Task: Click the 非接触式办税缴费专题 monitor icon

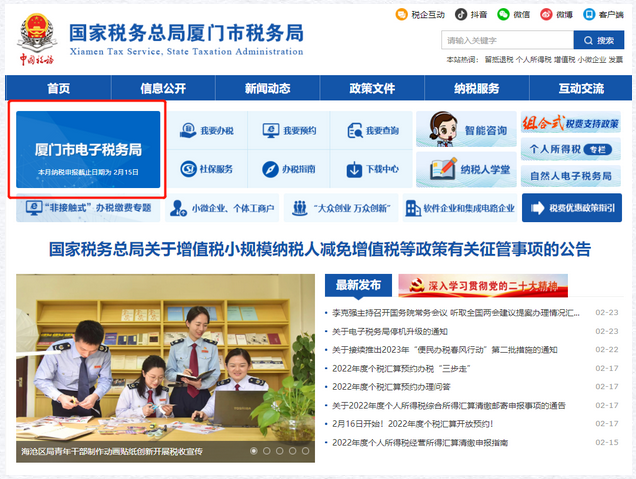Action: click(34, 208)
